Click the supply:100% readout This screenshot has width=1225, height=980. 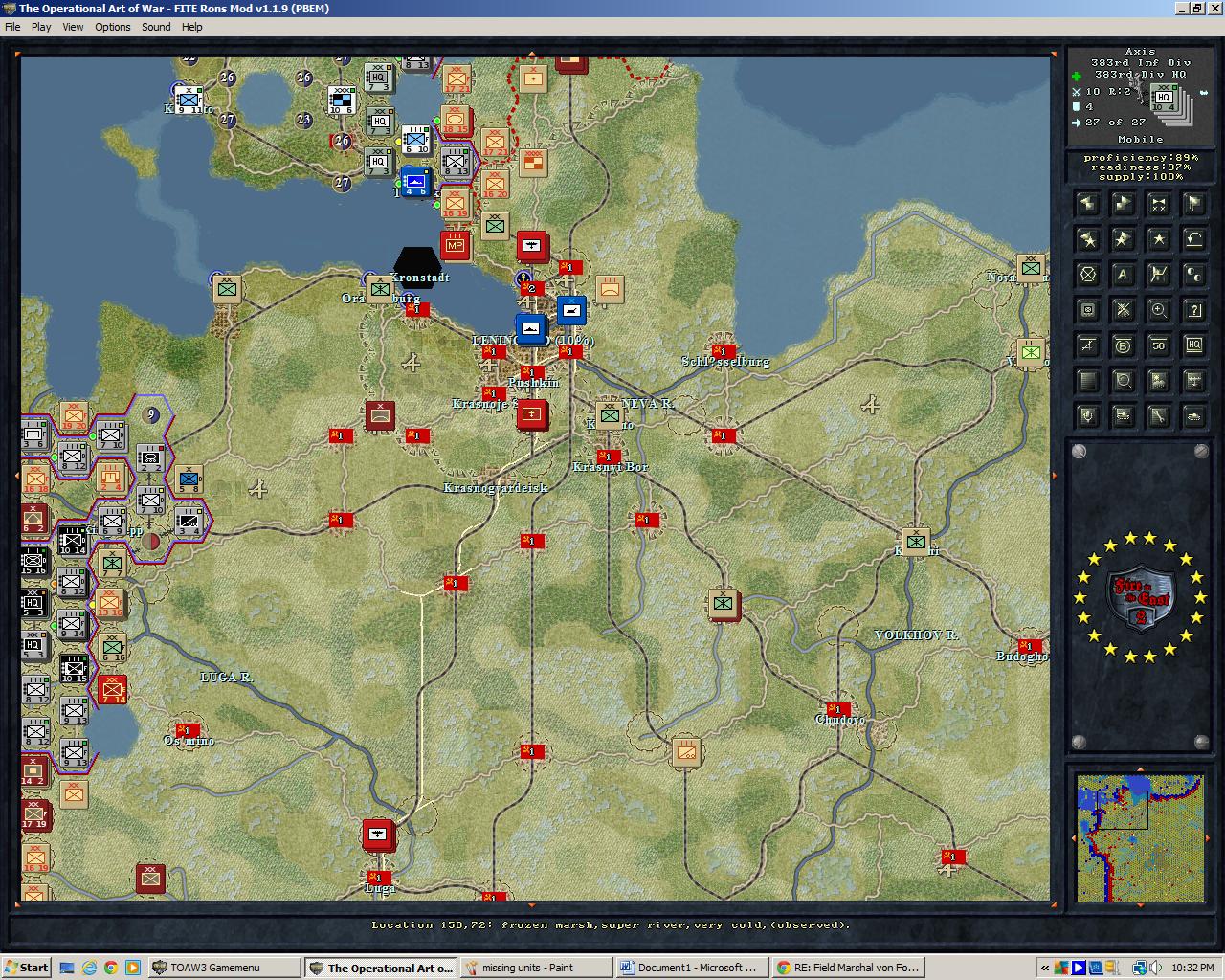point(1141,177)
